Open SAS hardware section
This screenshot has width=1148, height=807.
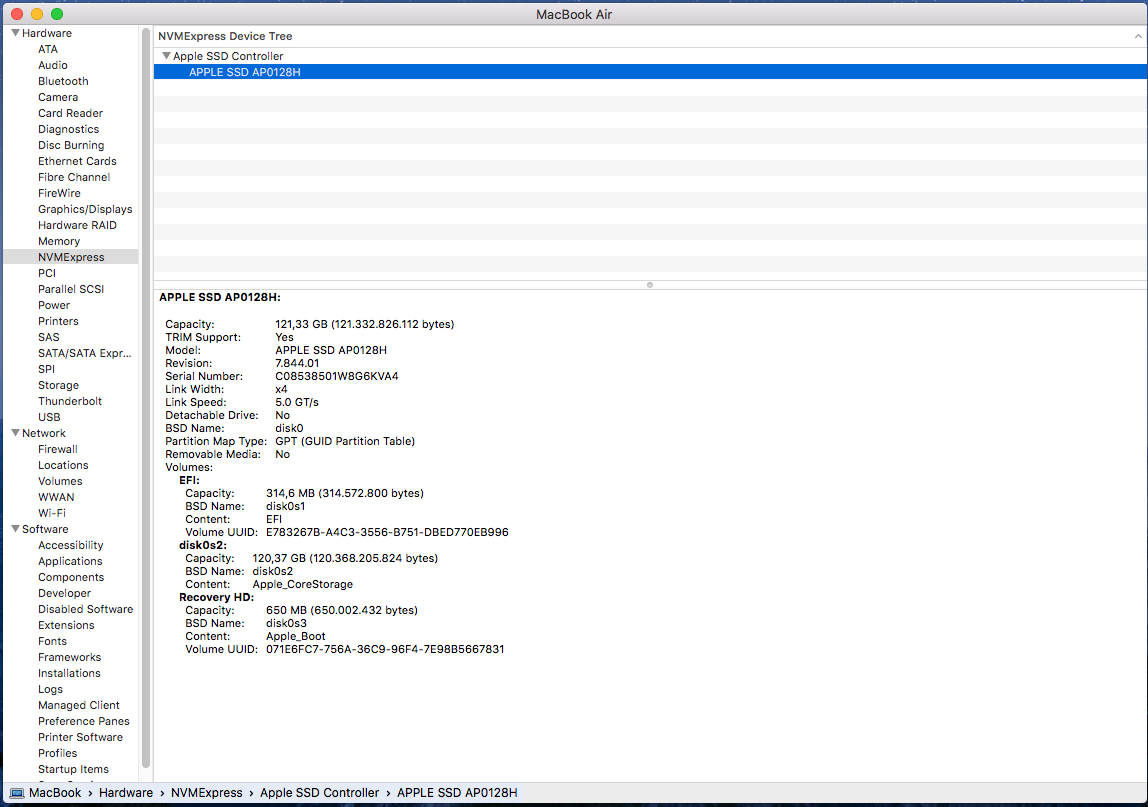pos(48,338)
